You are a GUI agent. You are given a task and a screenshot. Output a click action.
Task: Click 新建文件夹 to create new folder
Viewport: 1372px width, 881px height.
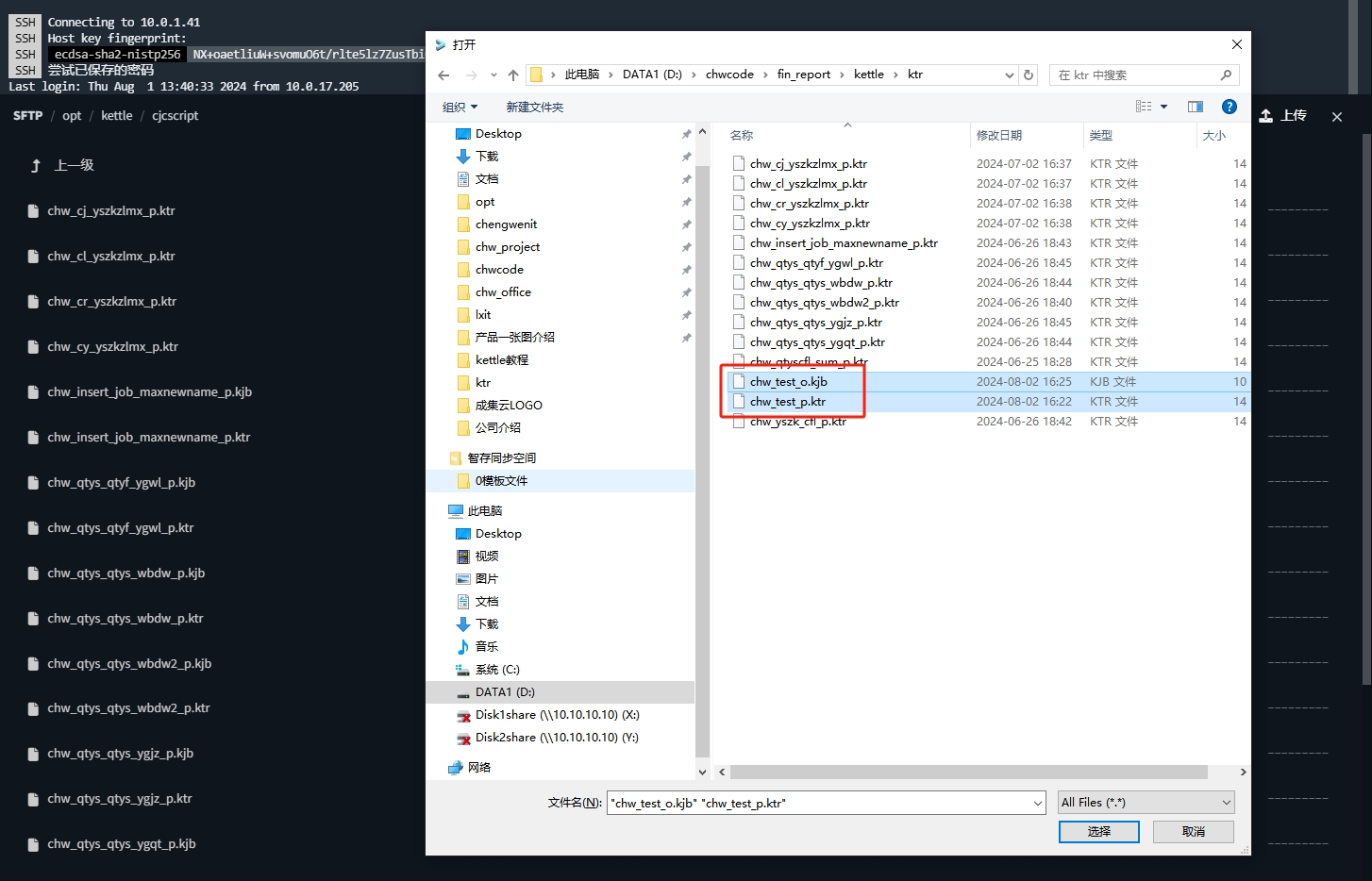click(x=534, y=108)
